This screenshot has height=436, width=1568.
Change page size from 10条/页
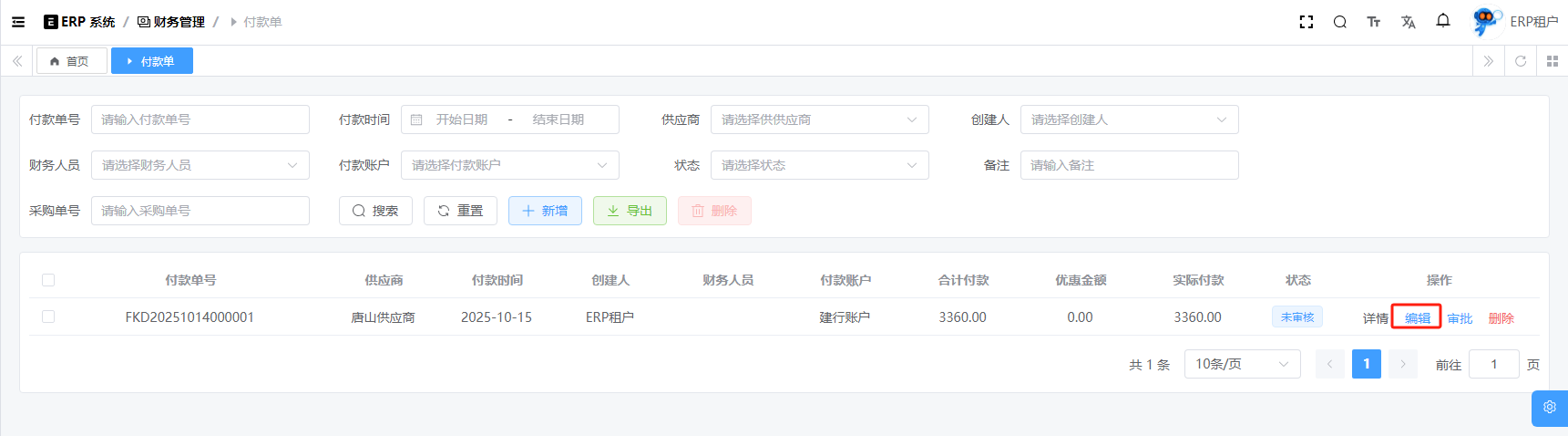pyautogui.click(x=1241, y=364)
